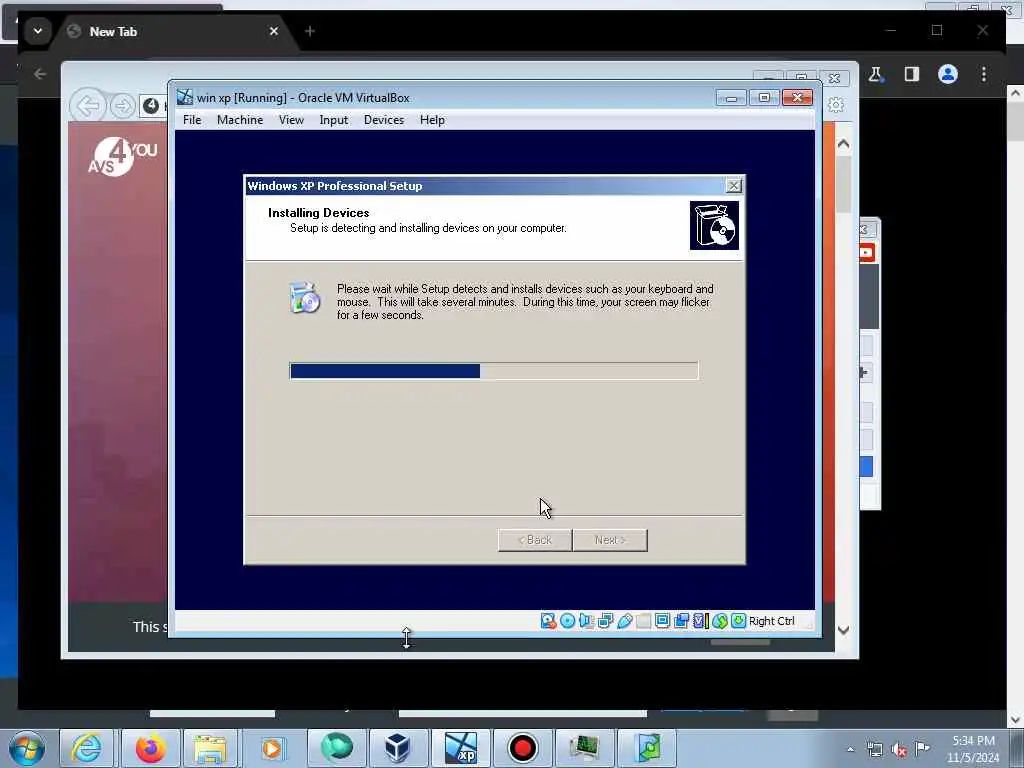Toggle the Chrome side panel icon
The height and width of the screenshot is (768, 1024).
(912, 74)
